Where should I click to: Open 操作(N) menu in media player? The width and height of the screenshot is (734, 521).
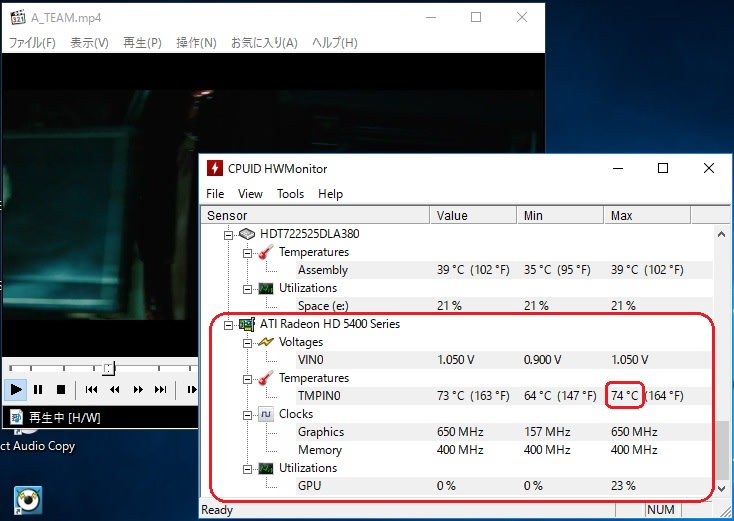coord(196,43)
